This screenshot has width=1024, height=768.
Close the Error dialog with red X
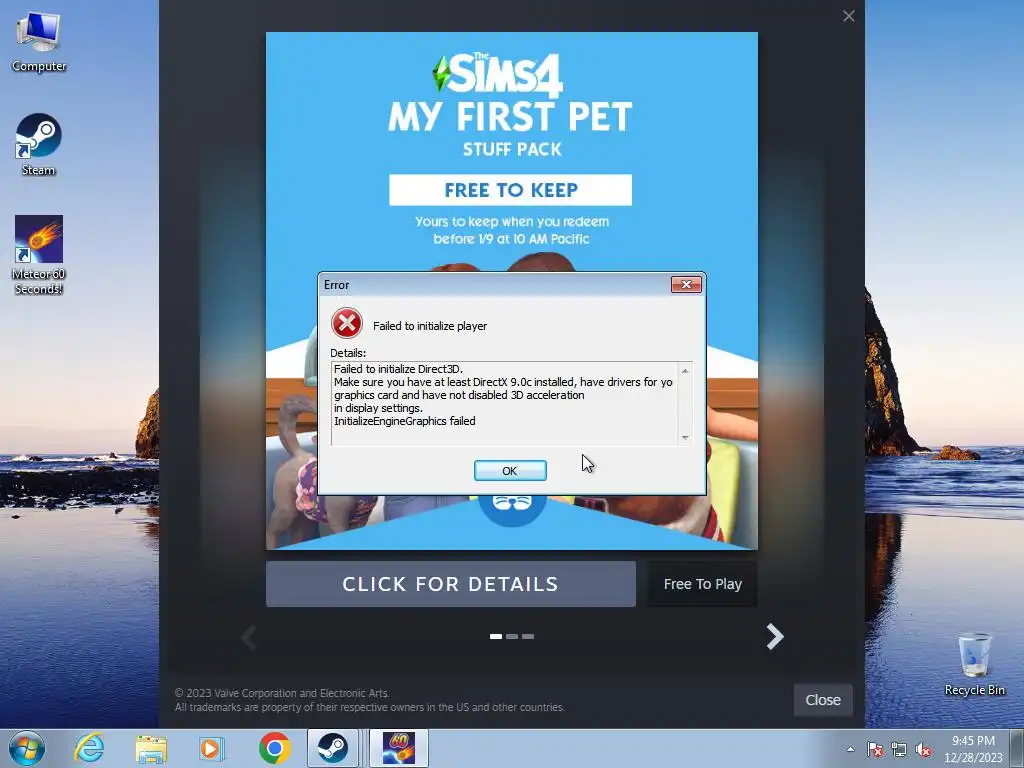[x=686, y=284]
